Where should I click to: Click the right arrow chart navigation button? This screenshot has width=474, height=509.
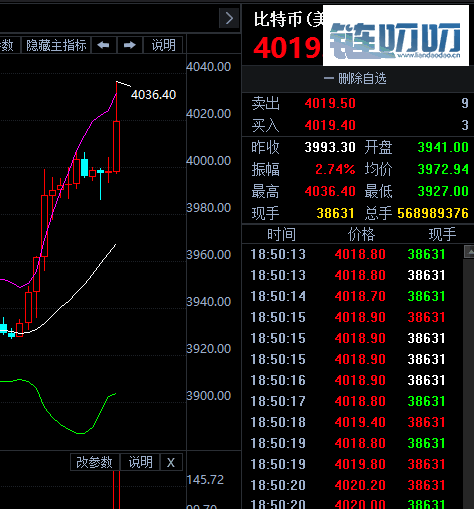point(130,45)
